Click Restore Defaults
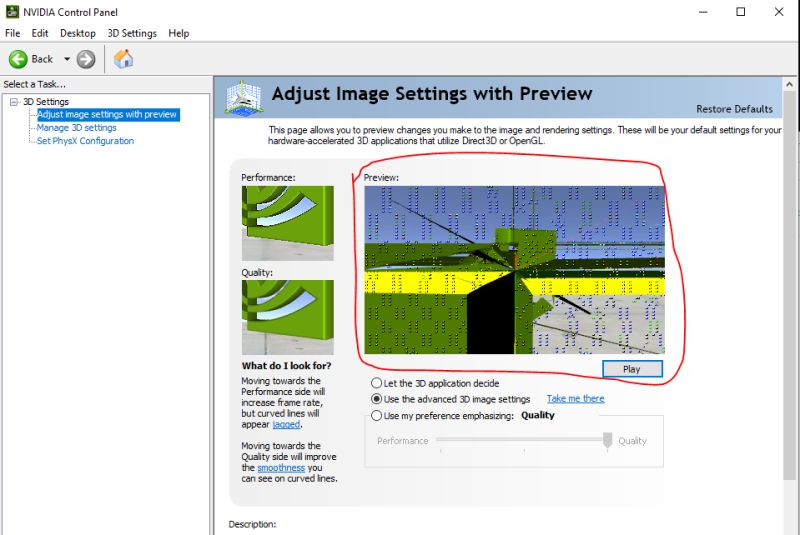The height and width of the screenshot is (535, 800). [734, 109]
